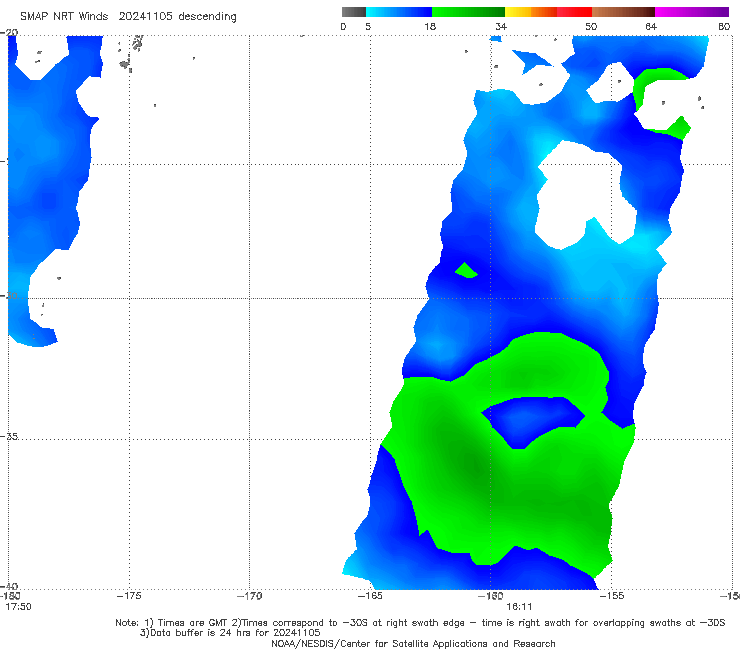Click the blue pocket enclosed by the green wind area

533,420
